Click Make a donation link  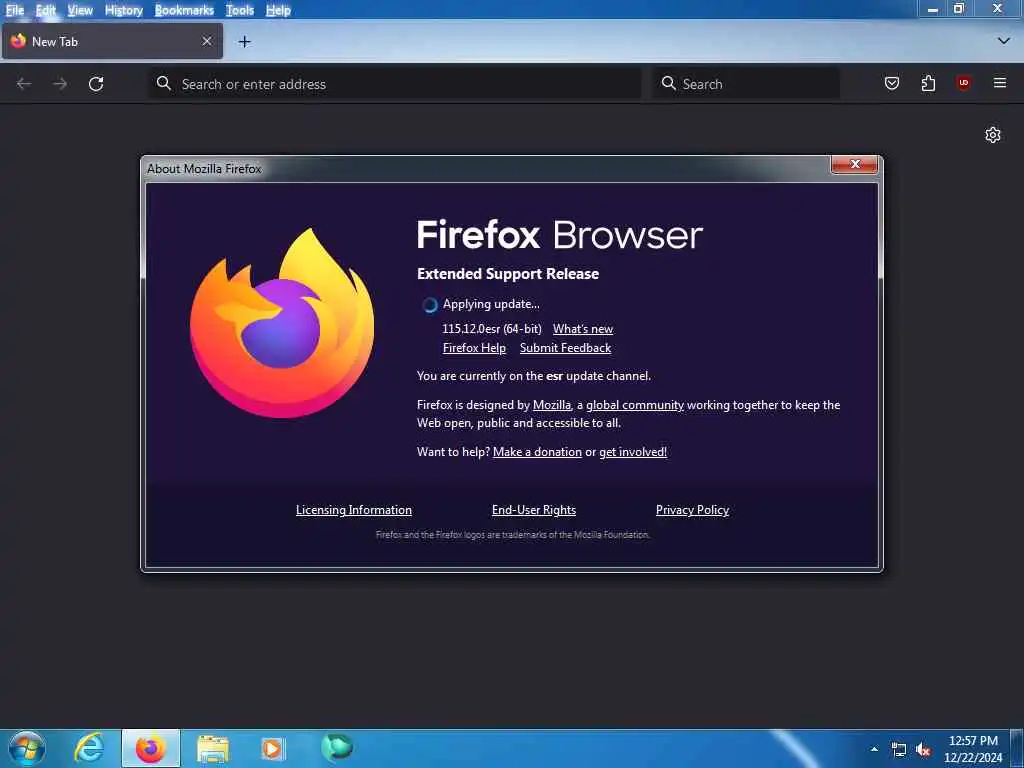pyautogui.click(x=537, y=452)
